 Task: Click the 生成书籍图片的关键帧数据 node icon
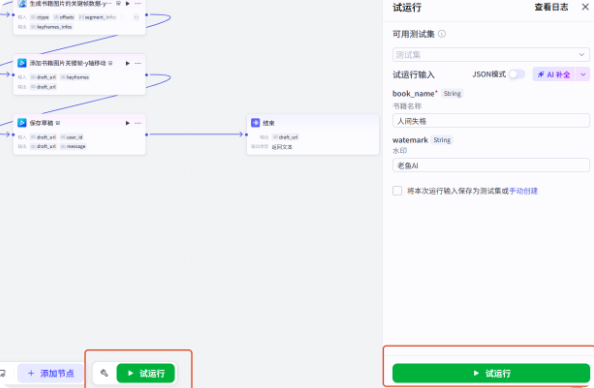[x=22, y=3]
